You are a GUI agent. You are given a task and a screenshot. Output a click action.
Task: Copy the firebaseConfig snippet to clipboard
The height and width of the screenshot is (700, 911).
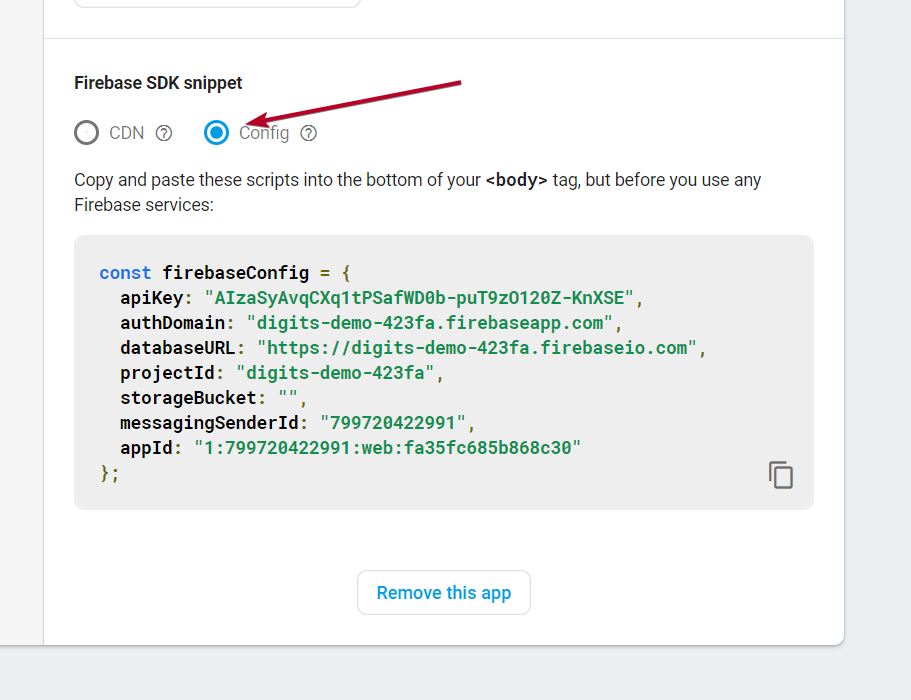pyautogui.click(x=780, y=475)
